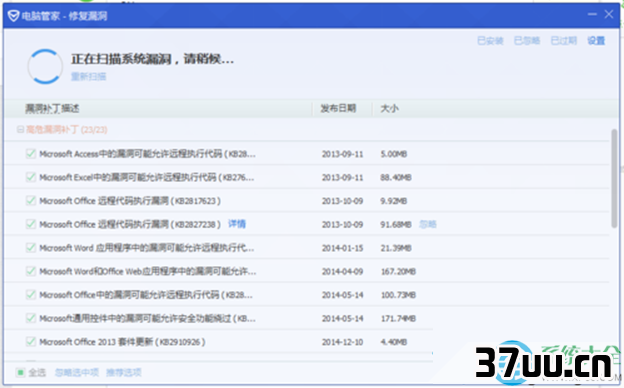This screenshot has height=388, width=624.
Task: Click the 电脑管家 shield logo icon
Action: point(14,16)
